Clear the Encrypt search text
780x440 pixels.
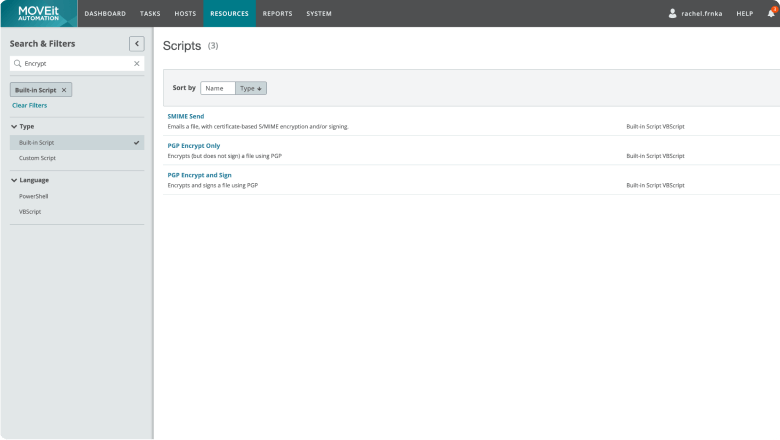(137, 63)
